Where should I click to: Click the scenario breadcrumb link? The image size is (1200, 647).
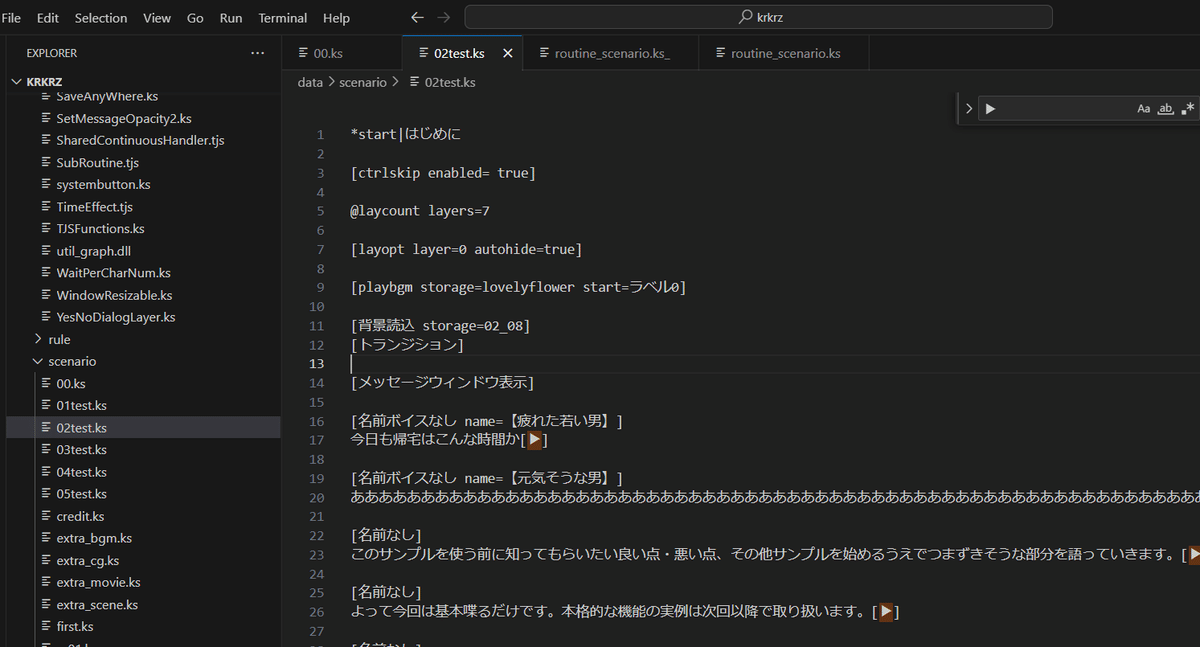coord(363,82)
